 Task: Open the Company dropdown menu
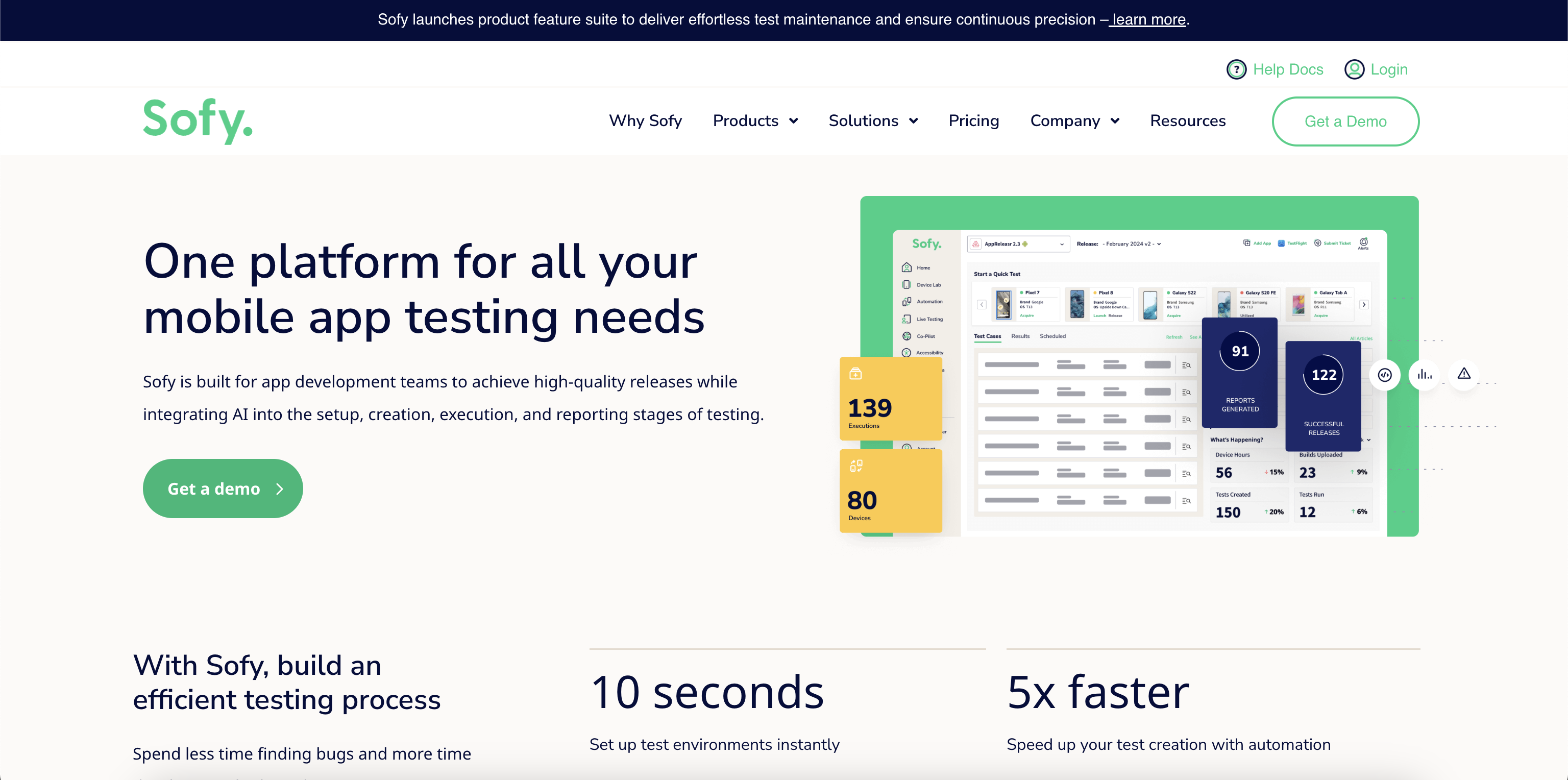coord(1074,120)
